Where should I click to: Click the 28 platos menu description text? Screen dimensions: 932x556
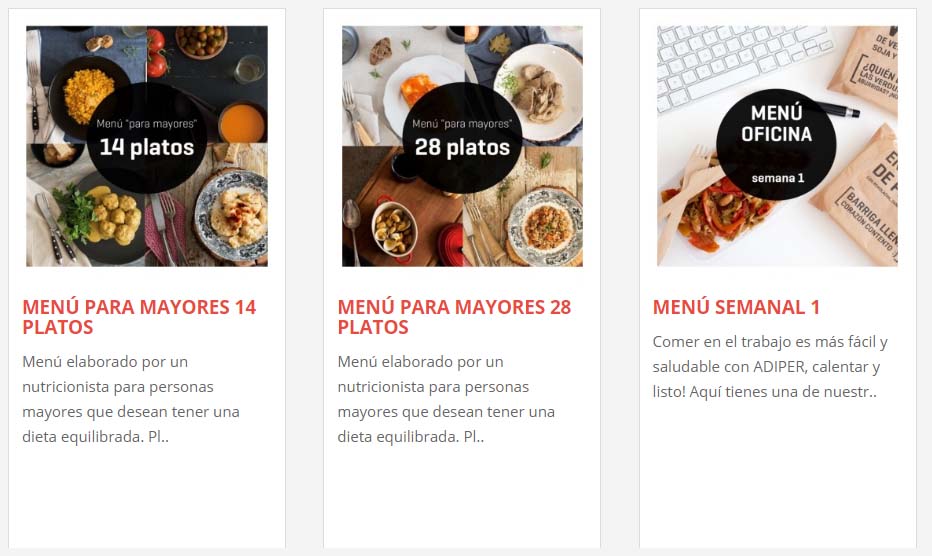pyautogui.click(x=446, y=399)
